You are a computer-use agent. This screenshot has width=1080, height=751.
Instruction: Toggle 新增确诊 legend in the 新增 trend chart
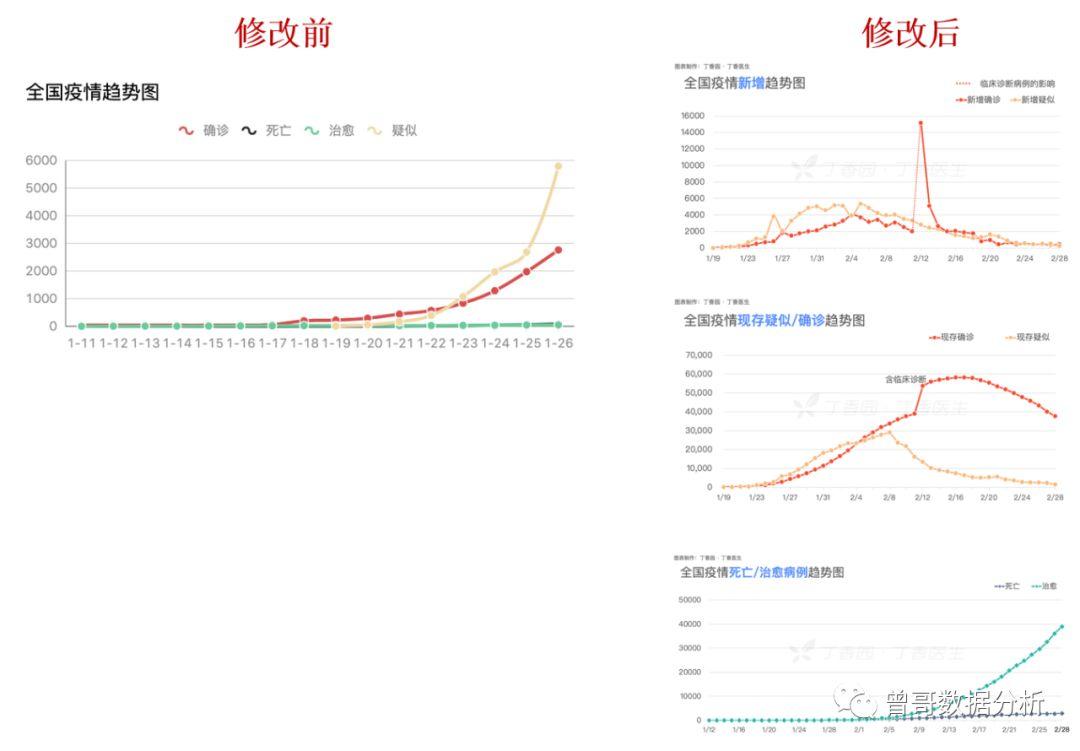(978, 100)
